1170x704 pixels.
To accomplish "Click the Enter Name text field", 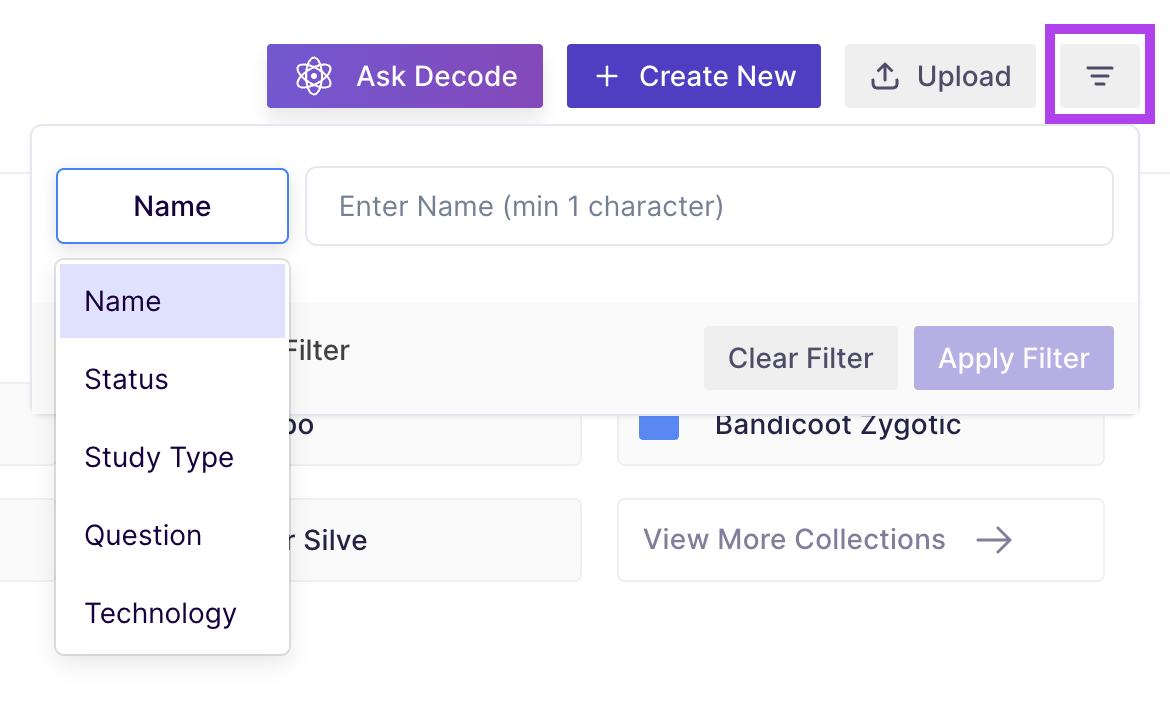I will [x=709, y=206].
